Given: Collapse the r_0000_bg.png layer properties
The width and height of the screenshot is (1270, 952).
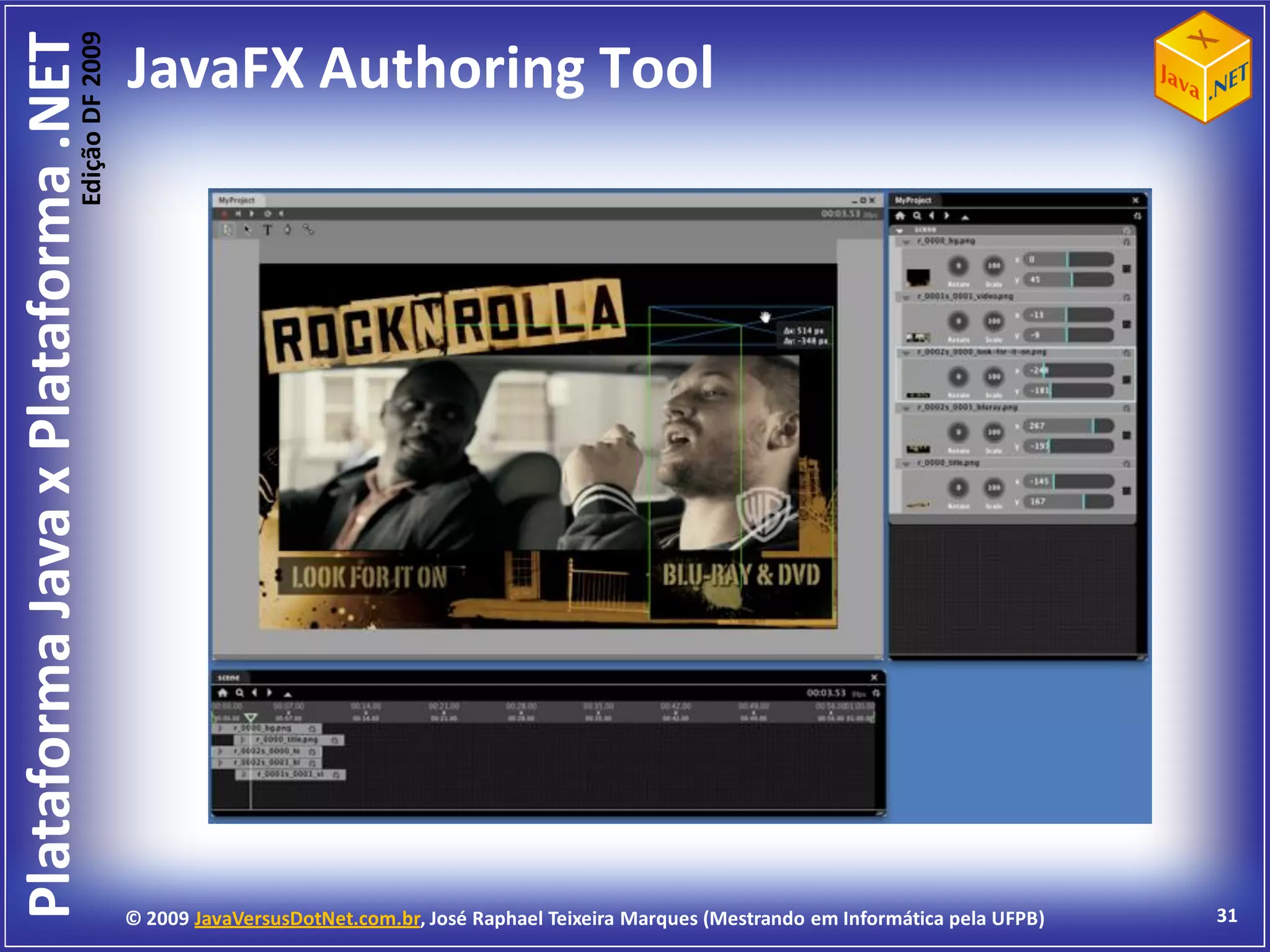Looking at the screenshot, I should tap(906, 242).
